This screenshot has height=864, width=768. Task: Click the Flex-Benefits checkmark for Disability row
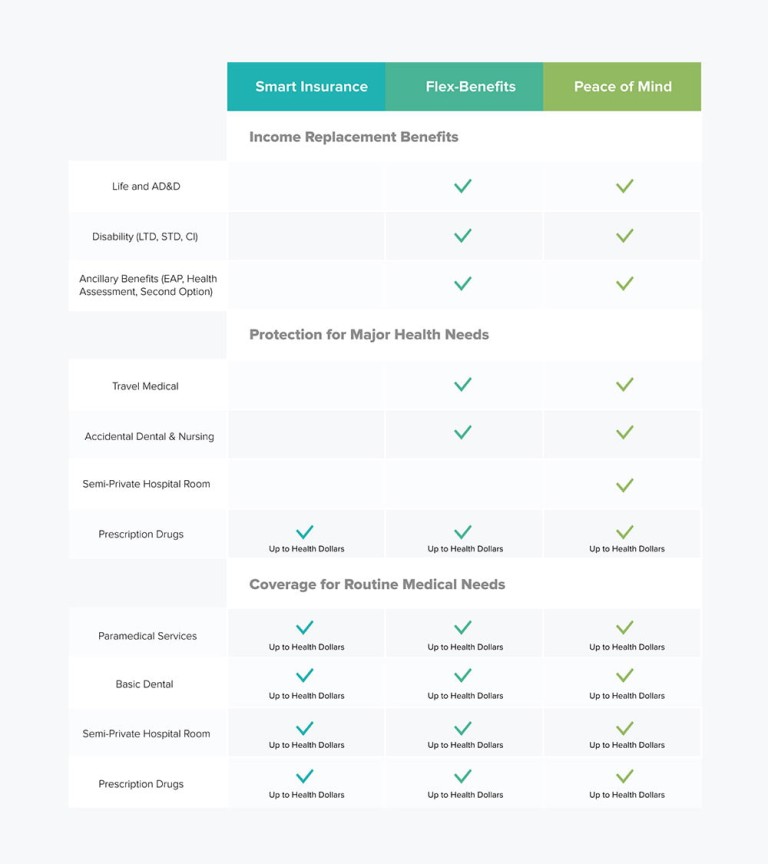[463, 236]
